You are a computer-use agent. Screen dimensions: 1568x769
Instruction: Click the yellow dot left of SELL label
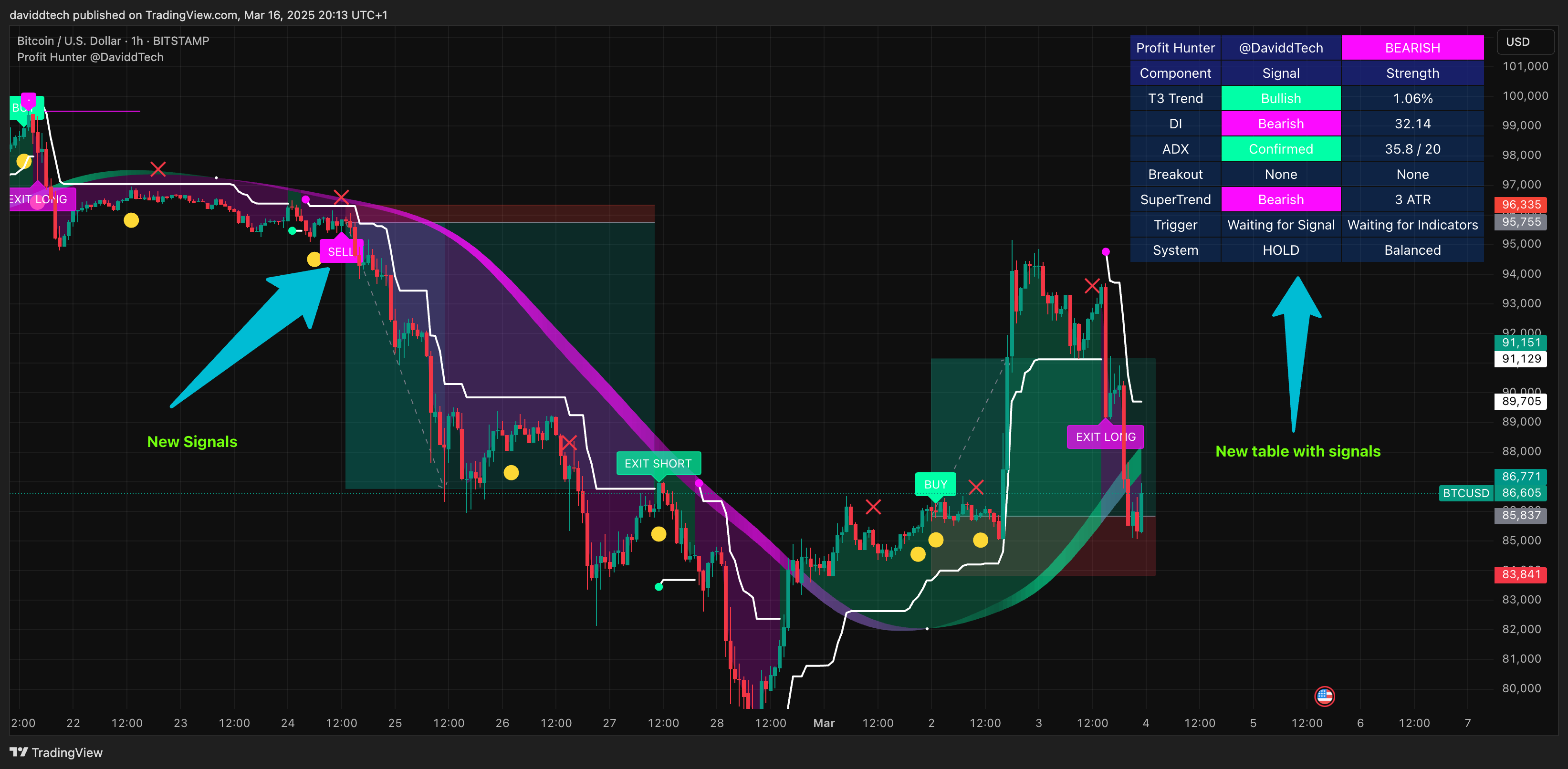(x=314, y=260)
